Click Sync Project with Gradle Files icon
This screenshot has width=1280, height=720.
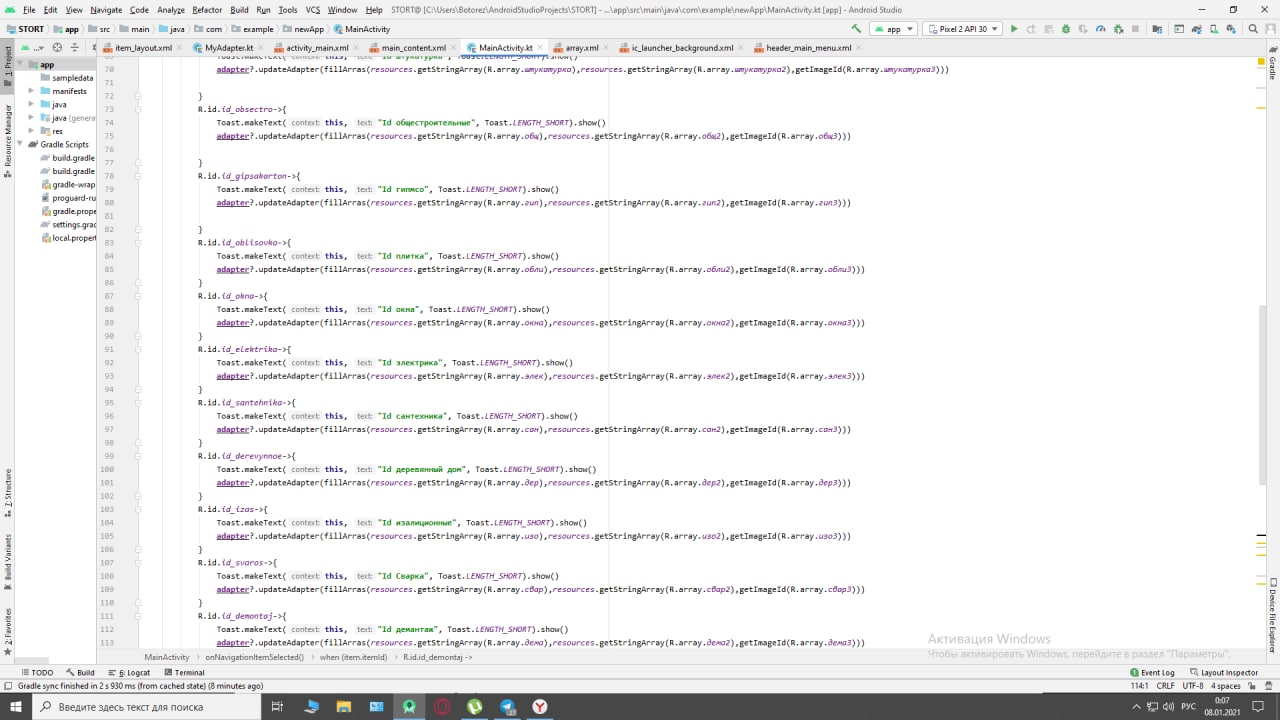tap(1197, 29)
